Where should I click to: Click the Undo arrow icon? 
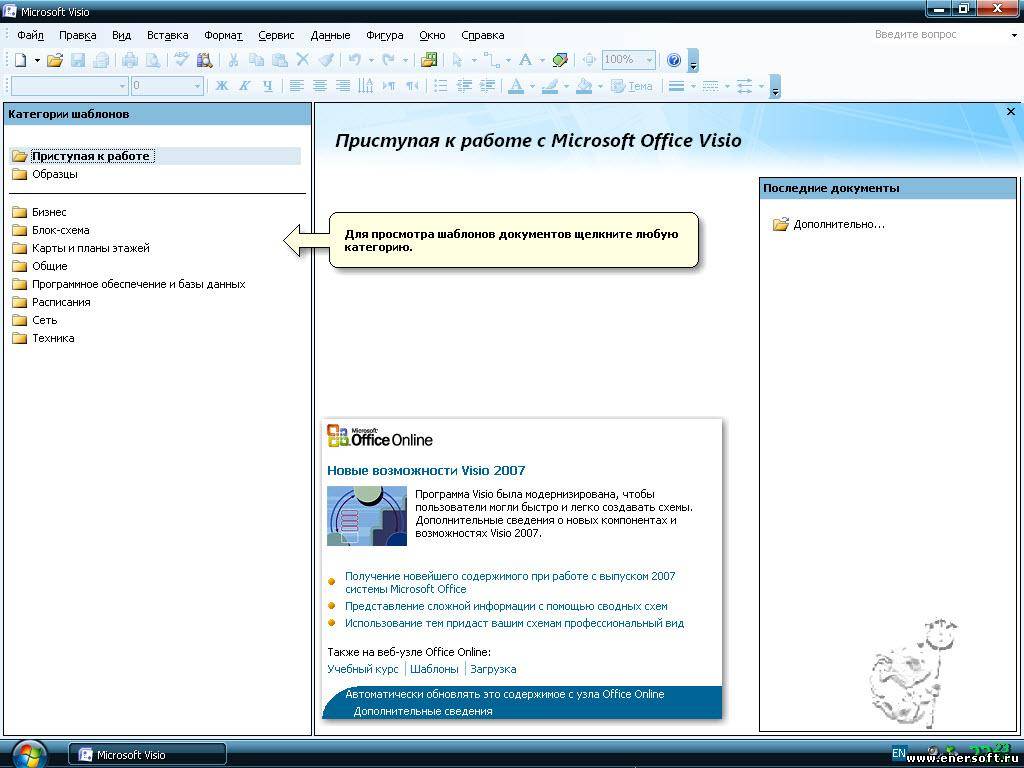point(355,60)
